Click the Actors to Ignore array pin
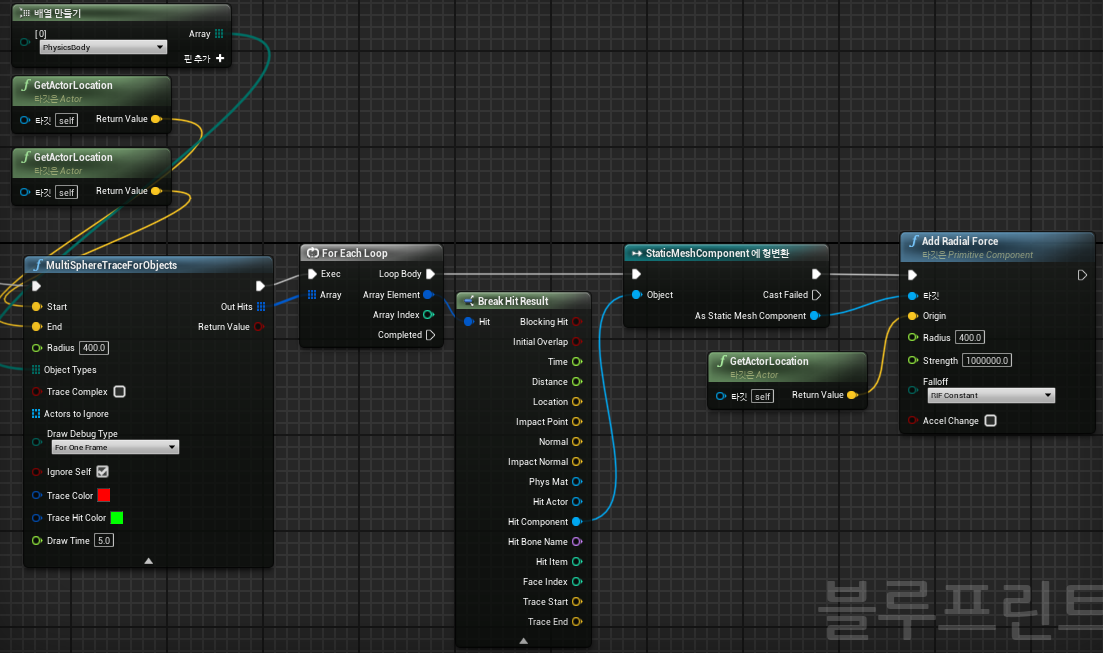The height and width of the screenshot is (653, 1103). [x=36, y=414]
